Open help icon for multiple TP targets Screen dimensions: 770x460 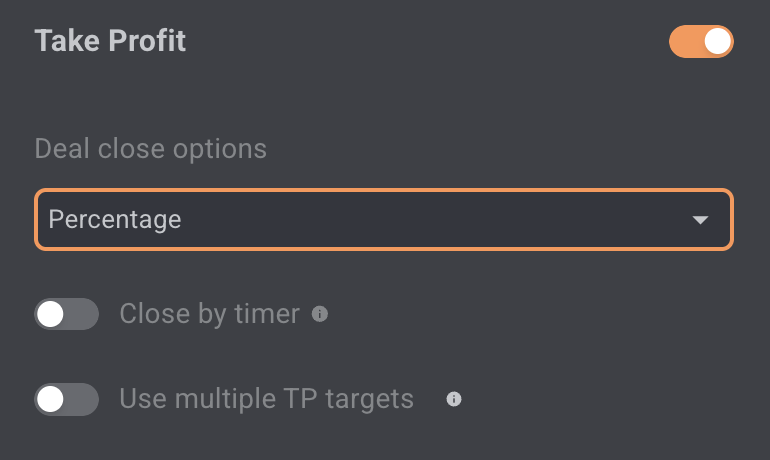[454, 399]
